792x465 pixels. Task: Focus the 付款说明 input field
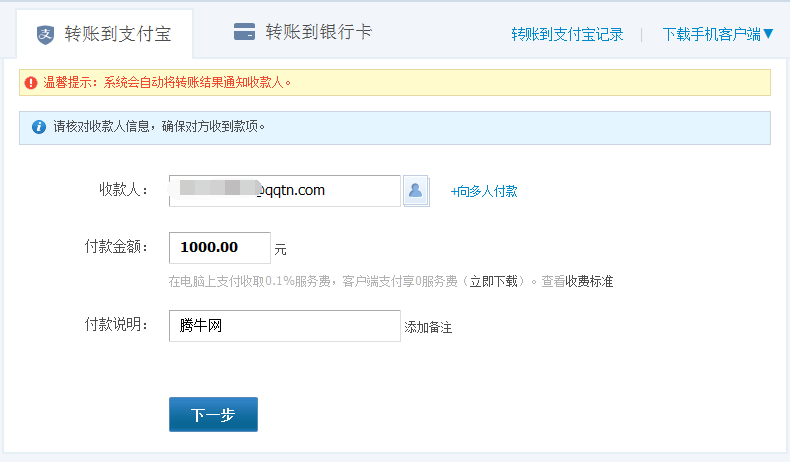point(285,326)
